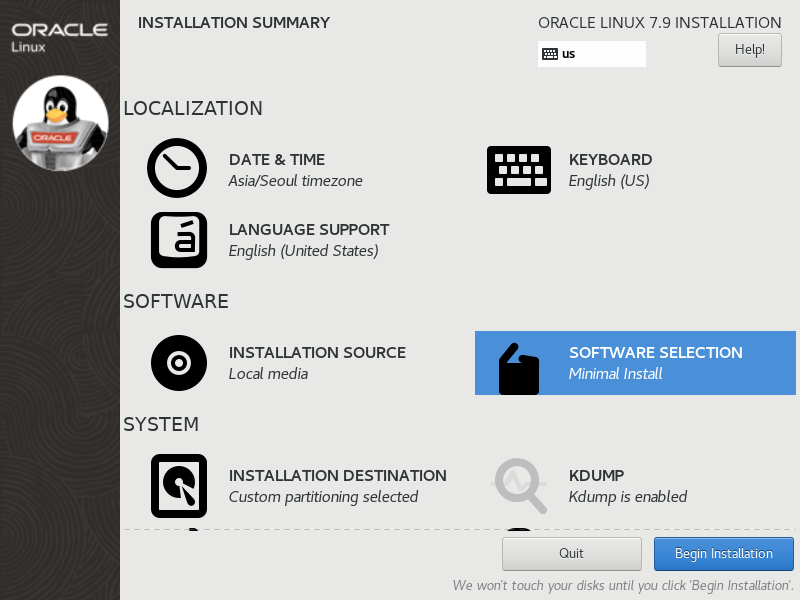Image resolution: width=800 pixels, height=600 pixels.
Task: Click Minimal Install status text
Action: pyautogui.click(x=615, y=373)
